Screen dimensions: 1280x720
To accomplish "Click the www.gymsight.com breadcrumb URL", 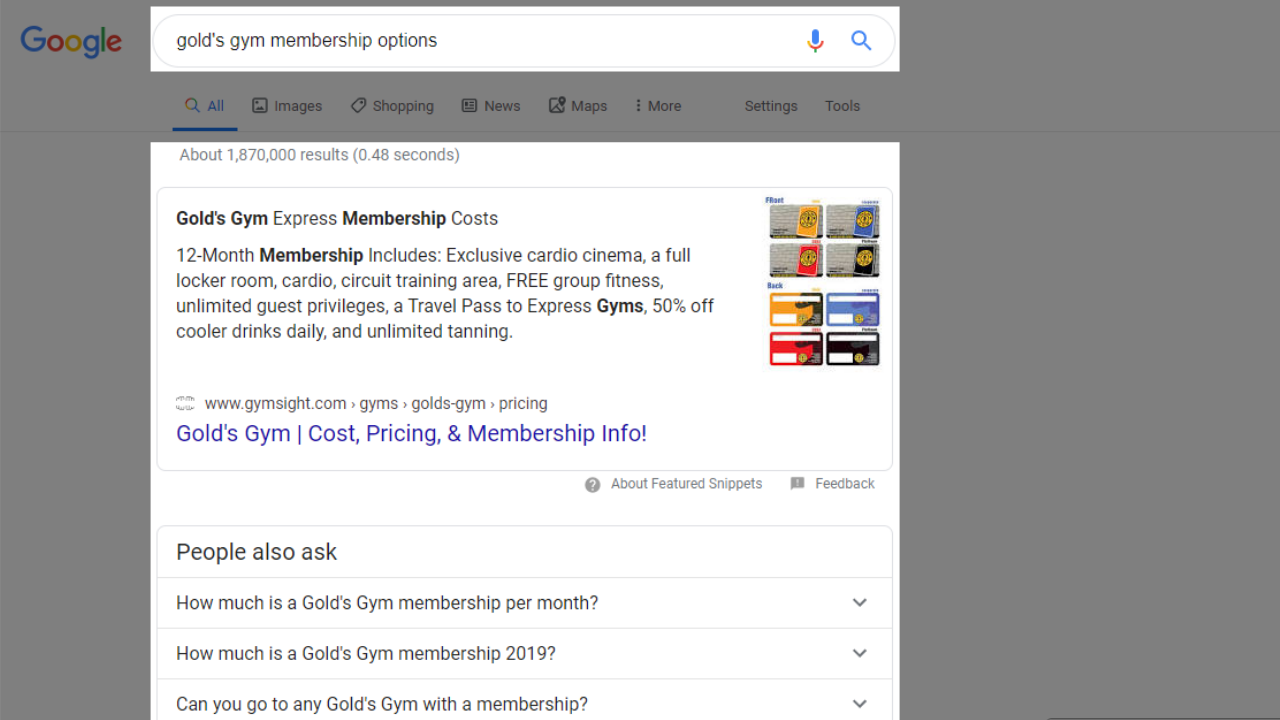I will click(x=376, y=404).
